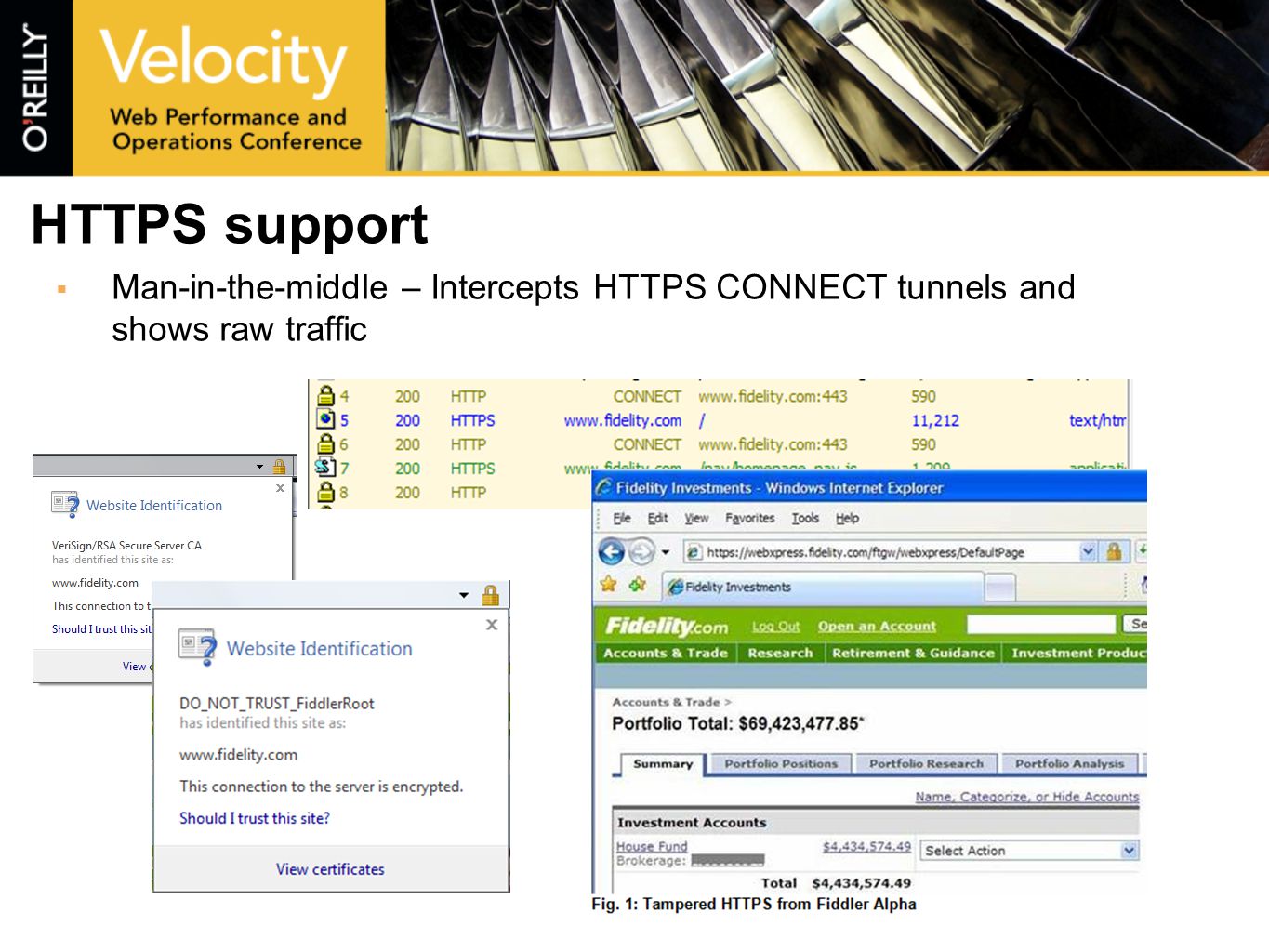Screen dimensions: 1269x952
Task: Open the Accounts & Trade navigation tab
Action: coord(665,654)
